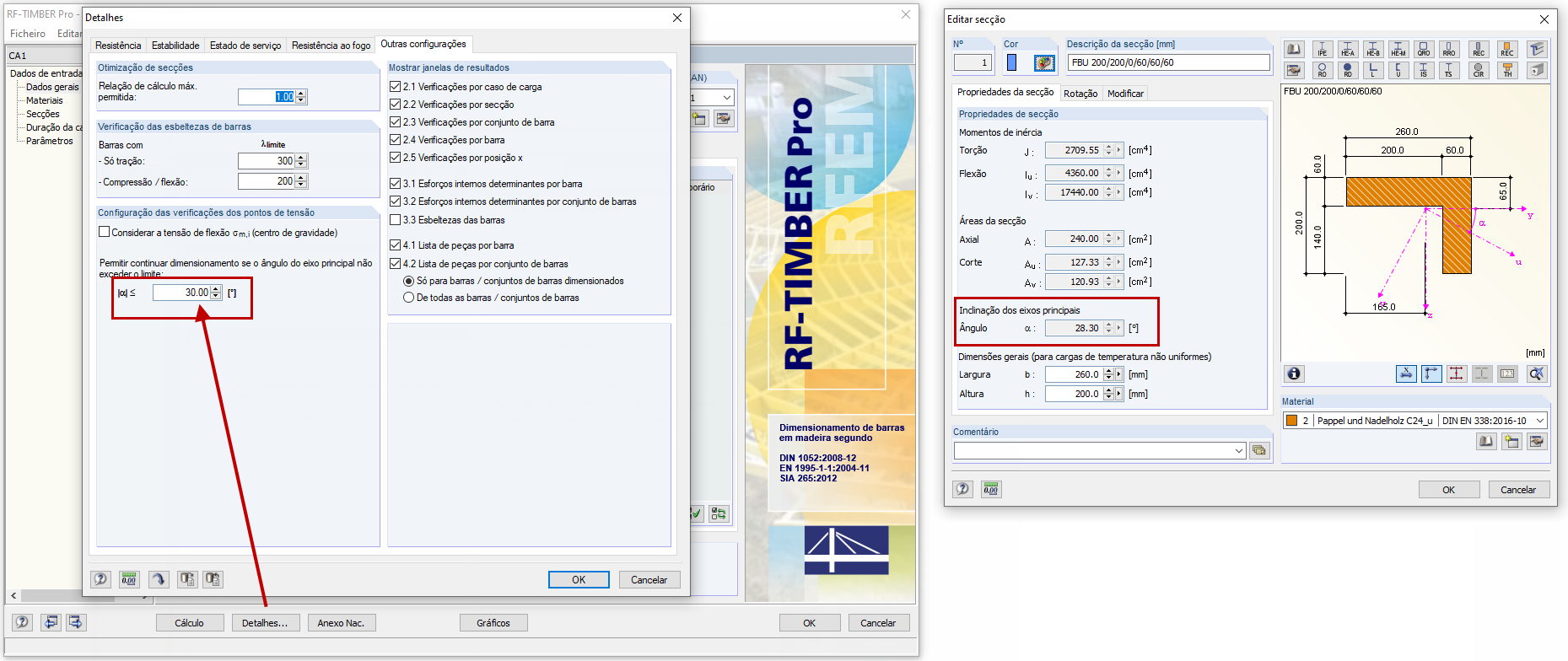This screenshot has height=661, width=1568.
Task: Click the Cálculo button
Action: pos(190,623)
